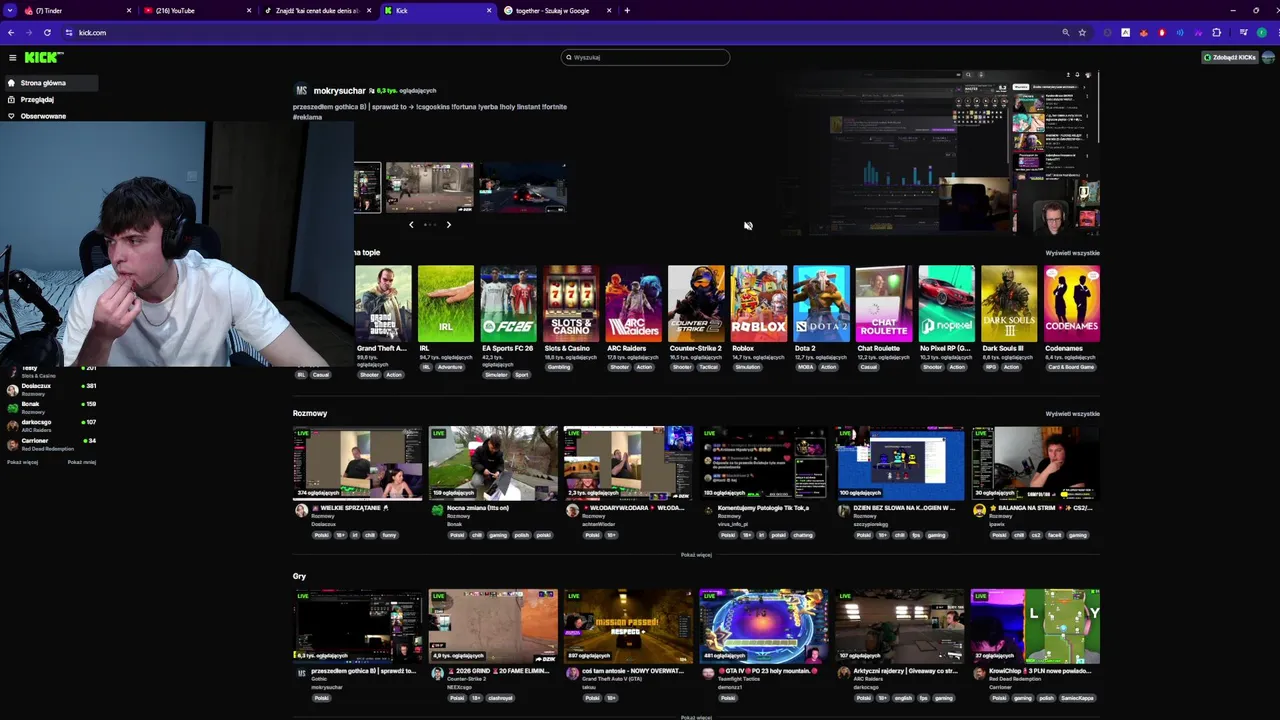Click Pokaż więcej in sidebar channel list
Image resolution: width=1280 pixels, height=720 pixels.
point(22,462)
